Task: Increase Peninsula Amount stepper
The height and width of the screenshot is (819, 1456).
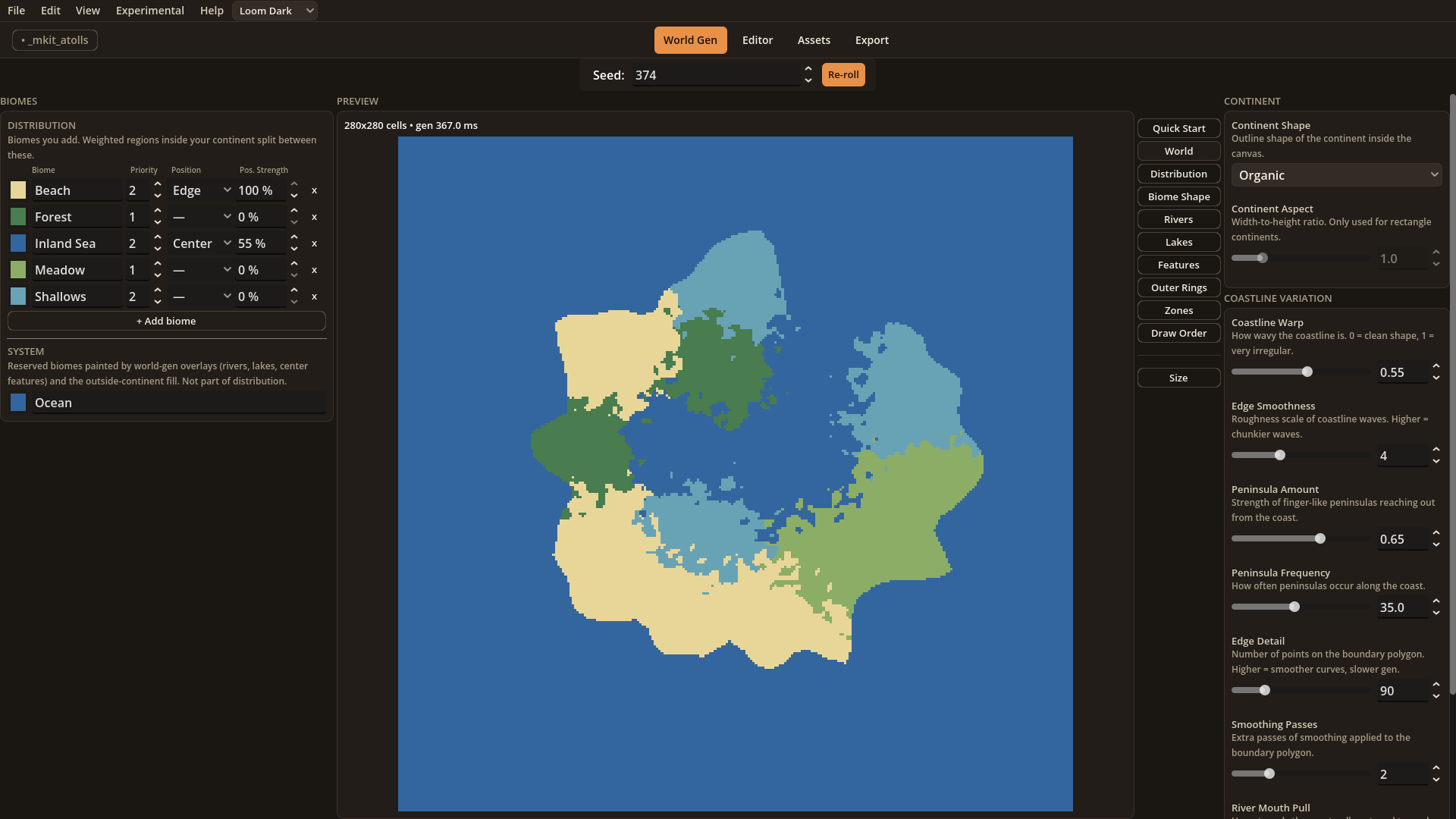Action: pyautogui.click(x=1436, y=533)
